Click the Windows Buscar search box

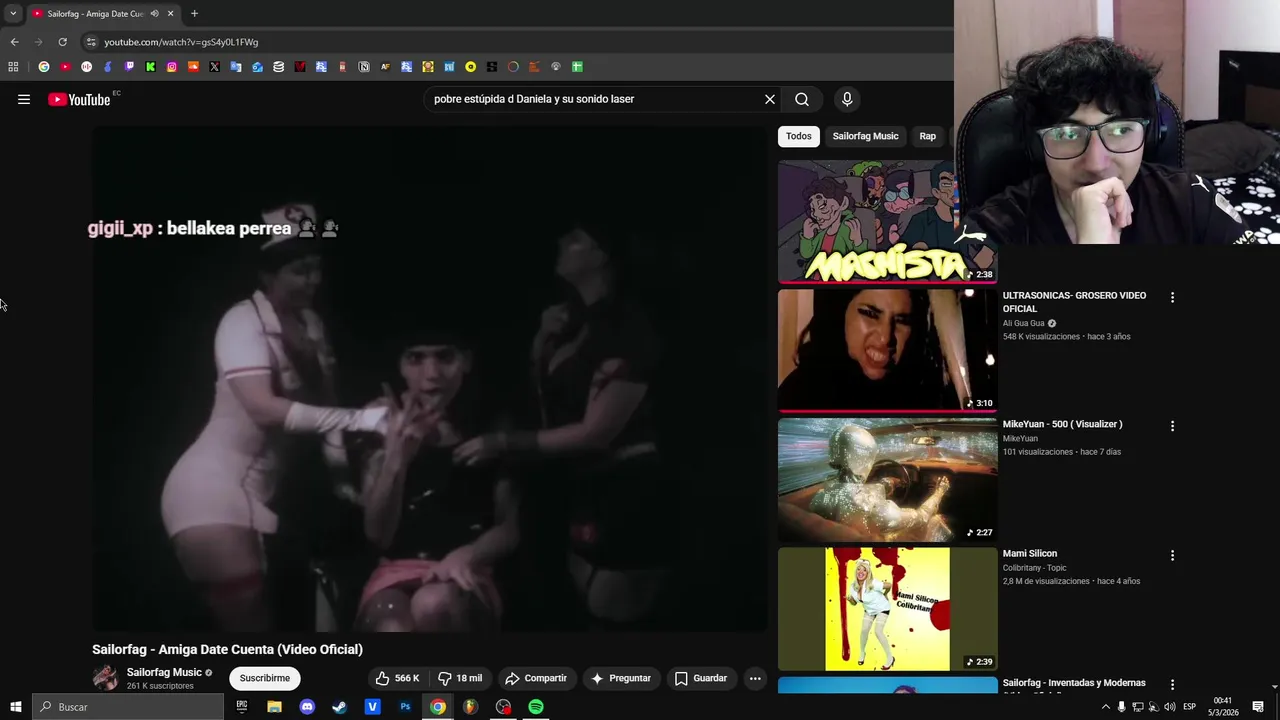tap(128, 707)
